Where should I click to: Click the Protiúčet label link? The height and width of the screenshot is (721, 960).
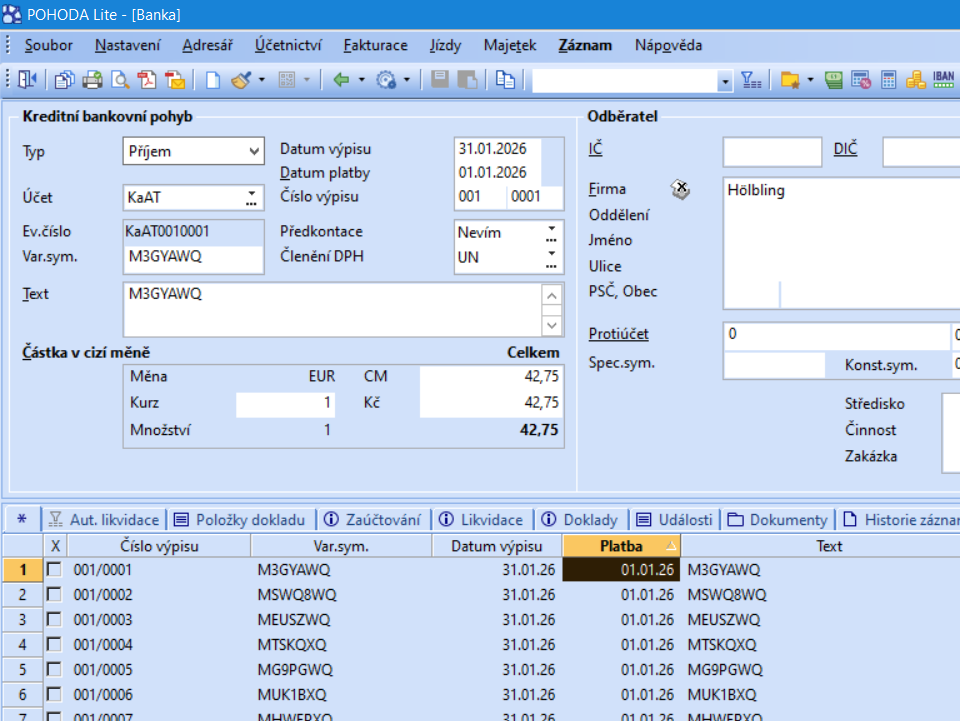click(619, 334)
